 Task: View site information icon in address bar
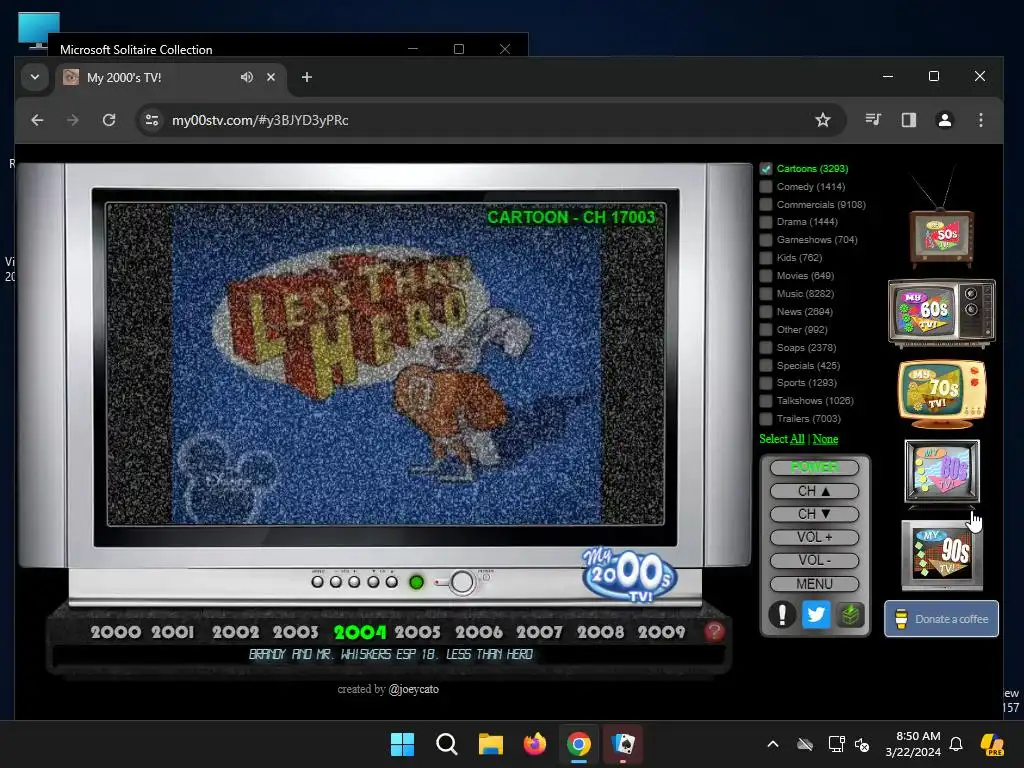point(152,120)
